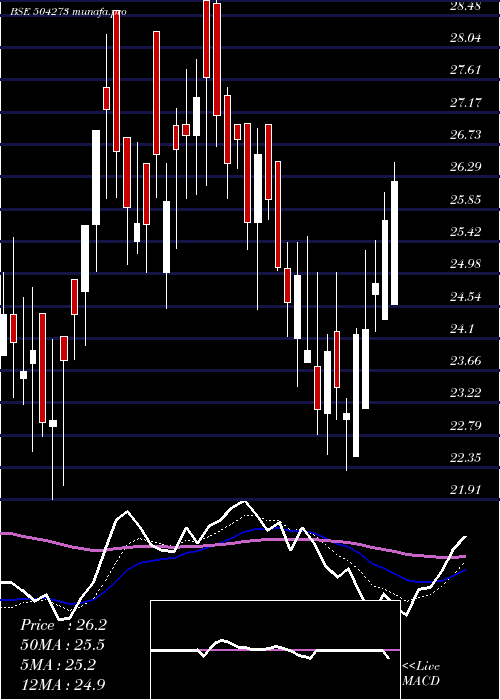Click the 25.85 price axis label
Viewport: 500px width, 700px height.
pos(466,200)
